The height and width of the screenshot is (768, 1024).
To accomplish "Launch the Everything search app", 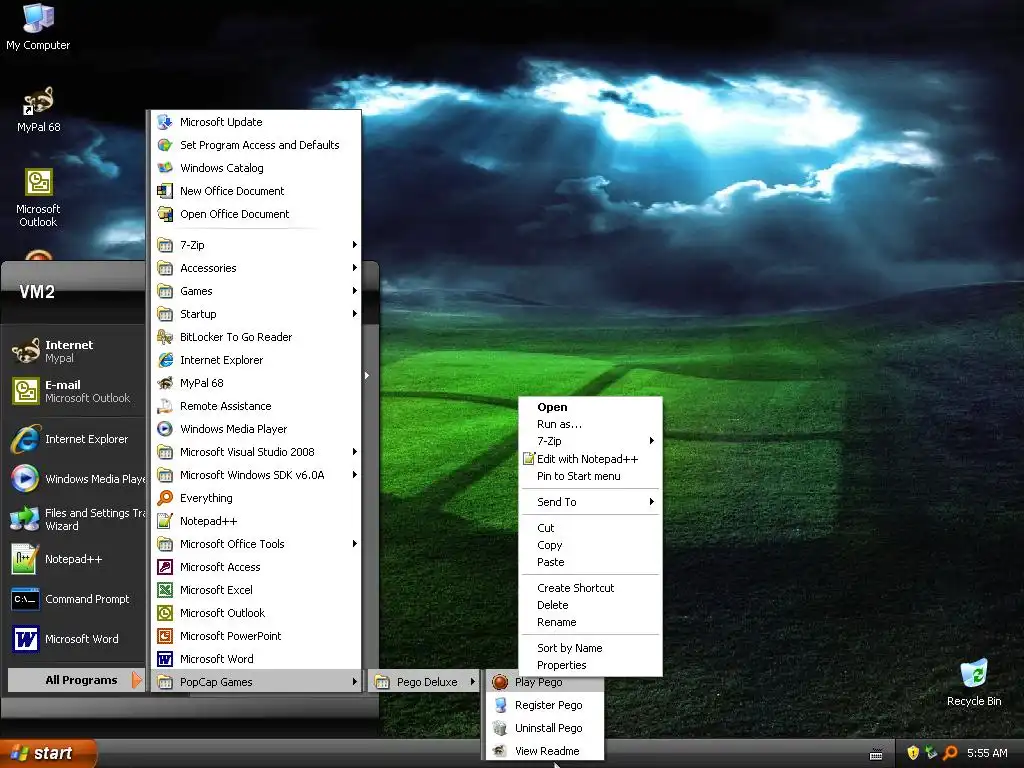I will coord(256,498).
